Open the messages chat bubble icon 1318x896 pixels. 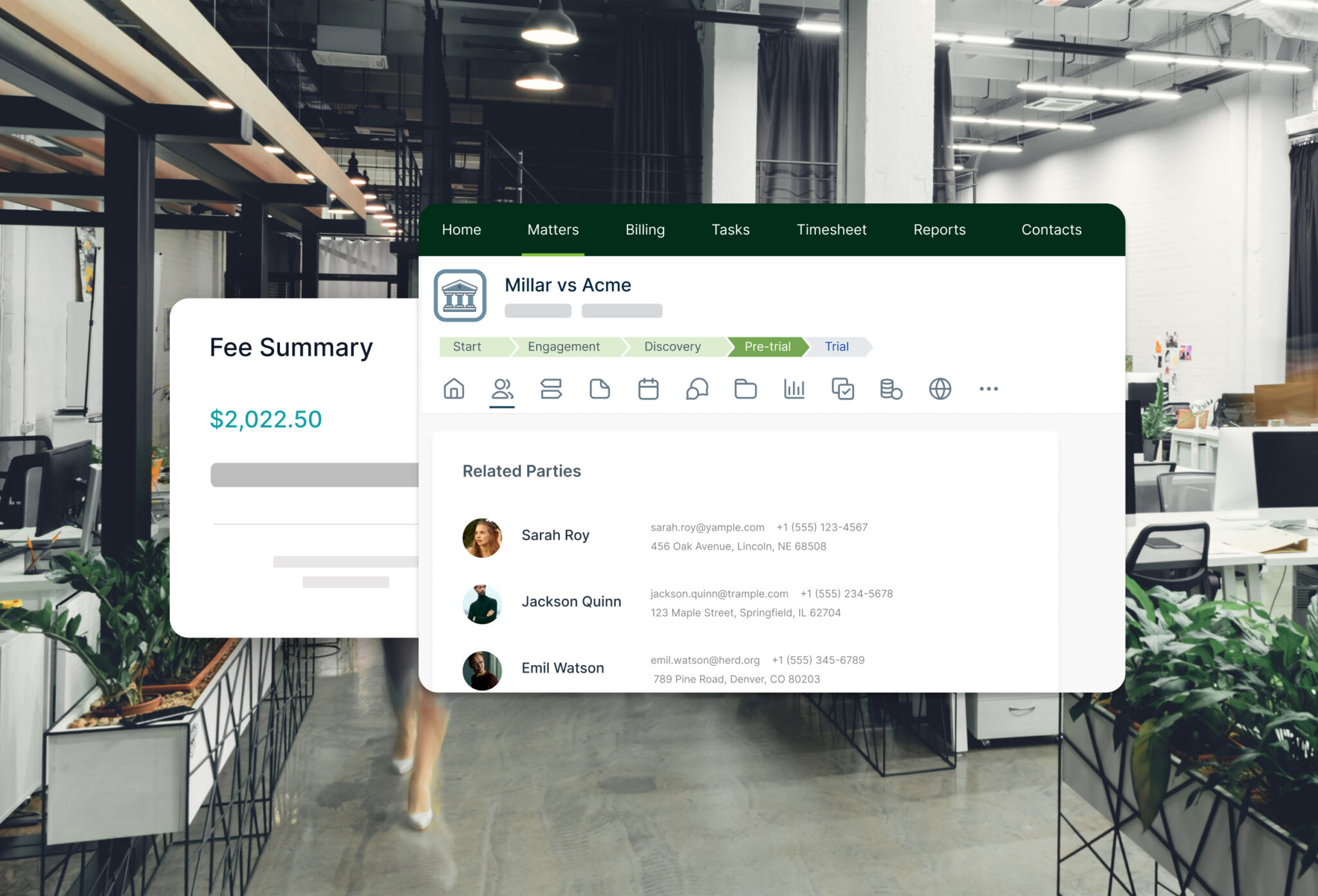(x=696, y=389)
